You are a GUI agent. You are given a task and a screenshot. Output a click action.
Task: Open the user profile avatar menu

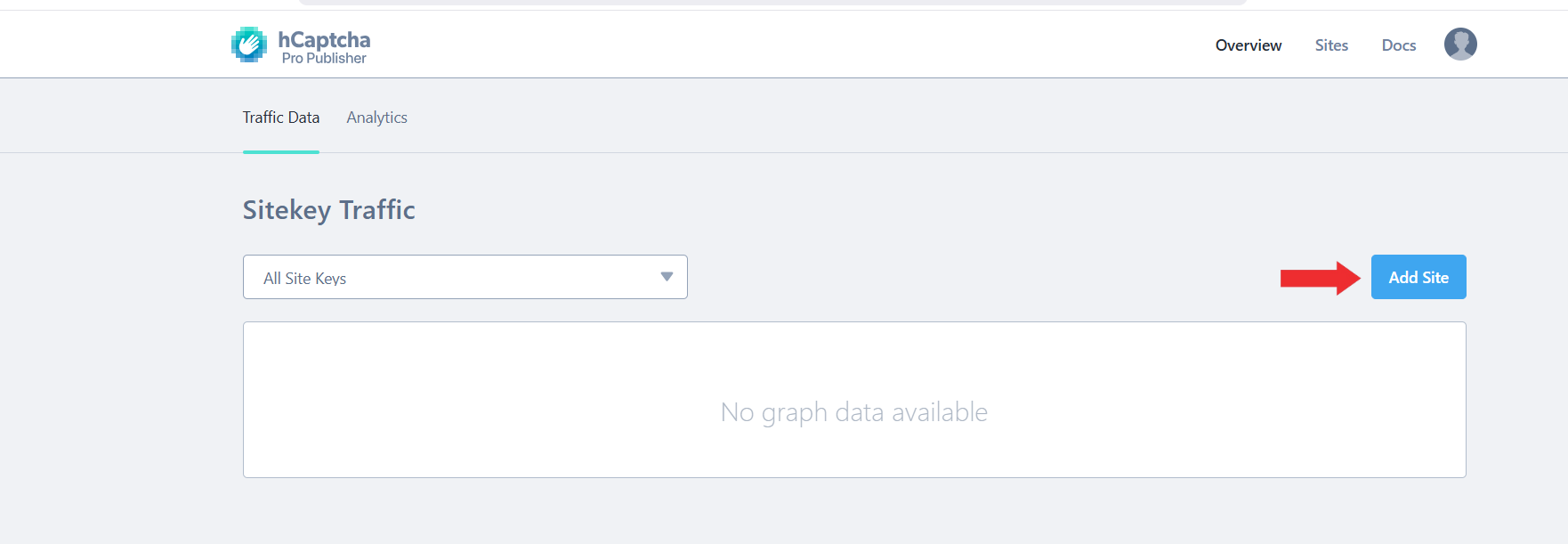[1459, 45]
